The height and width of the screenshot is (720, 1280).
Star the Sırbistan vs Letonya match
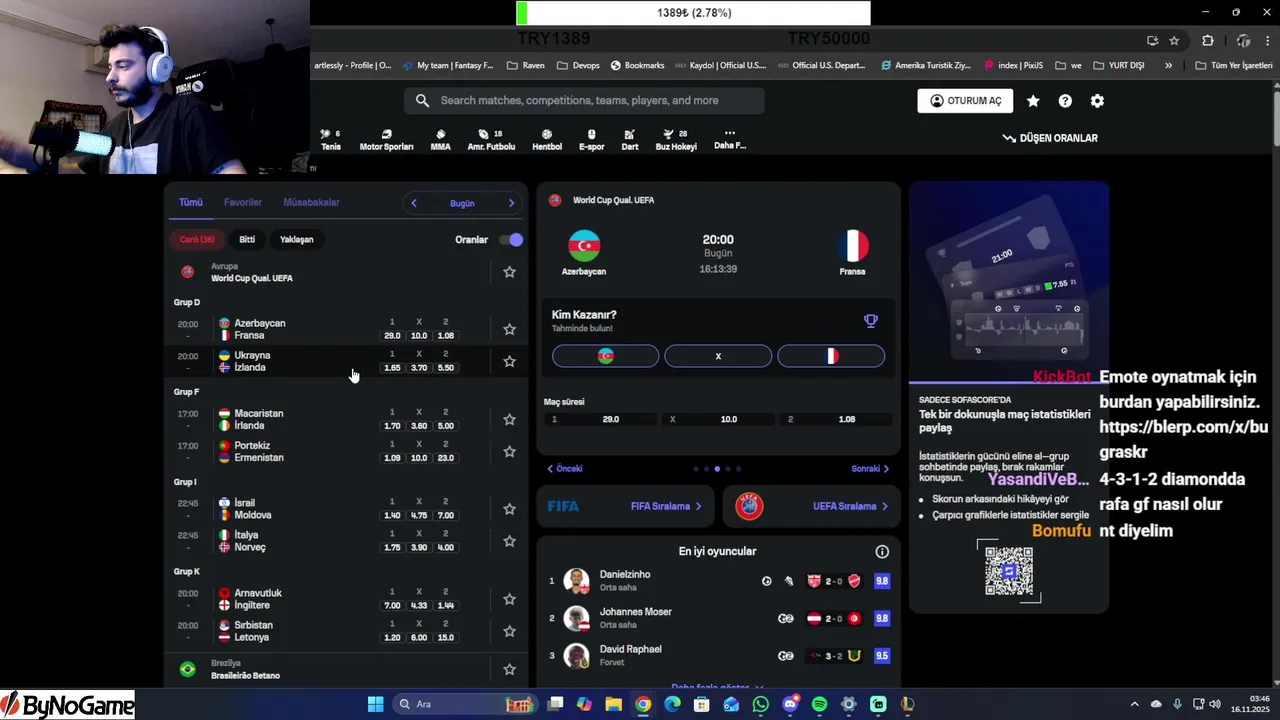(x=509, y=631)
